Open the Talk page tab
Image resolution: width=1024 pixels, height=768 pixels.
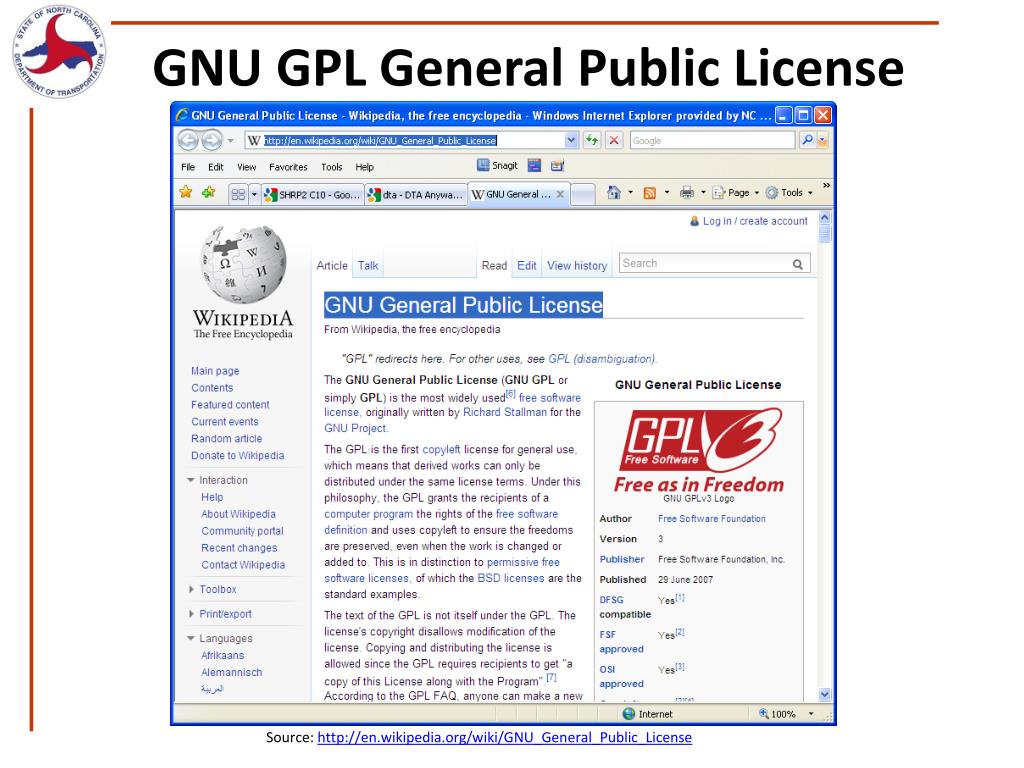[368, 266]
